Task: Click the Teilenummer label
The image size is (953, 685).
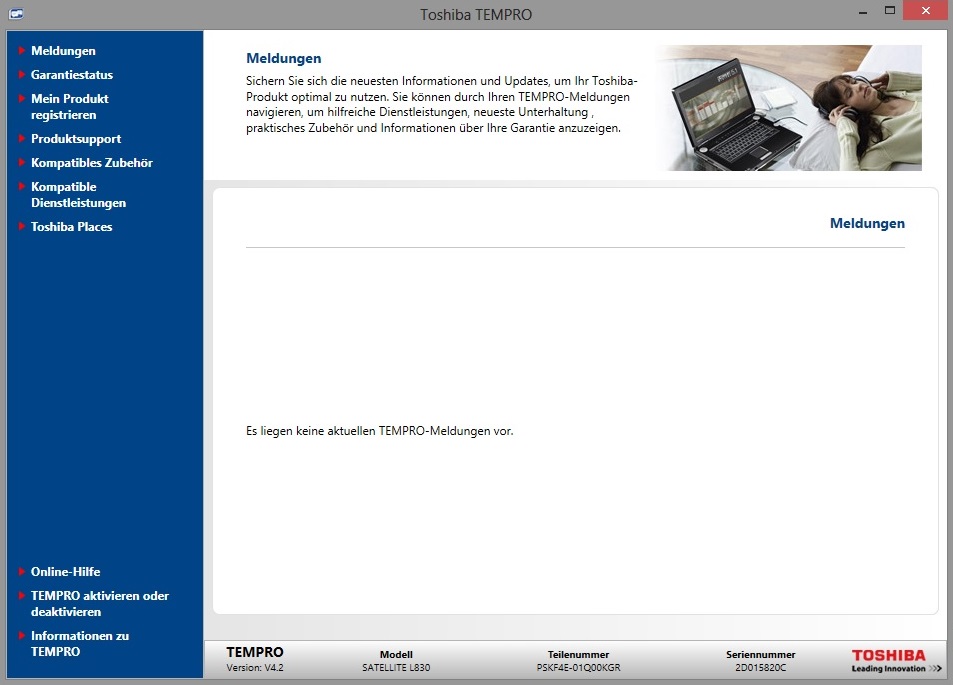Action: click(x=578, y=655)
